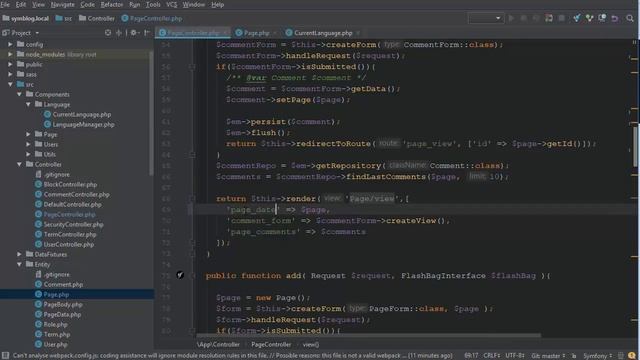Image resolution: width=640 pixels, height=360 pixels.
Task: Click the gutter icon at function add line
Action: pyautogui.click(x=180, y=275)
